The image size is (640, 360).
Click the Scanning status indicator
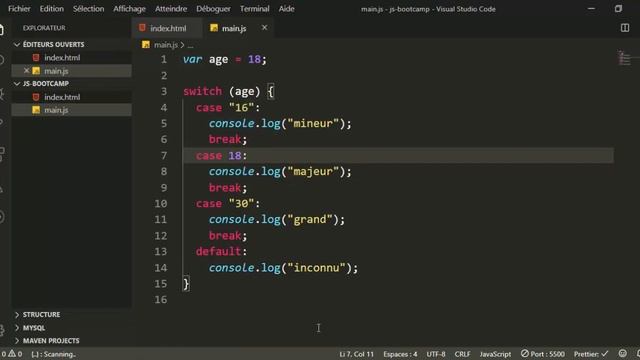tap(53, 354)
